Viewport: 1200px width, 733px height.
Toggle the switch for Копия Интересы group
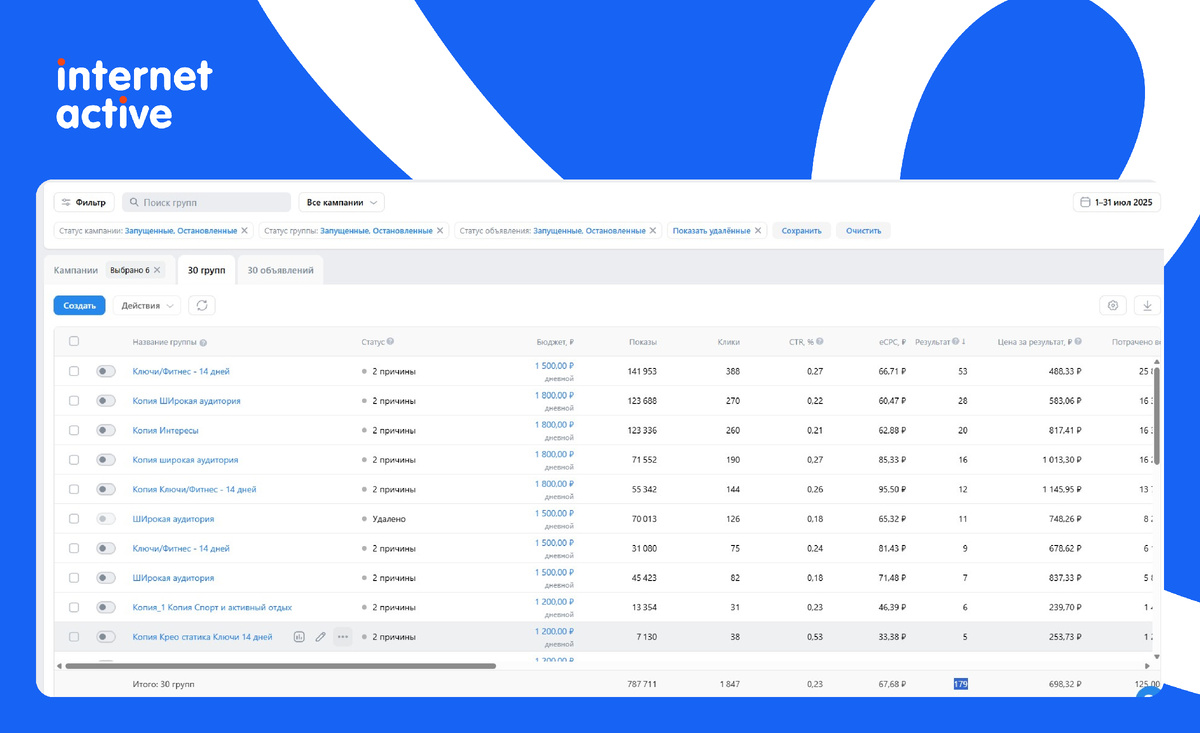click(x=106, y=431)
